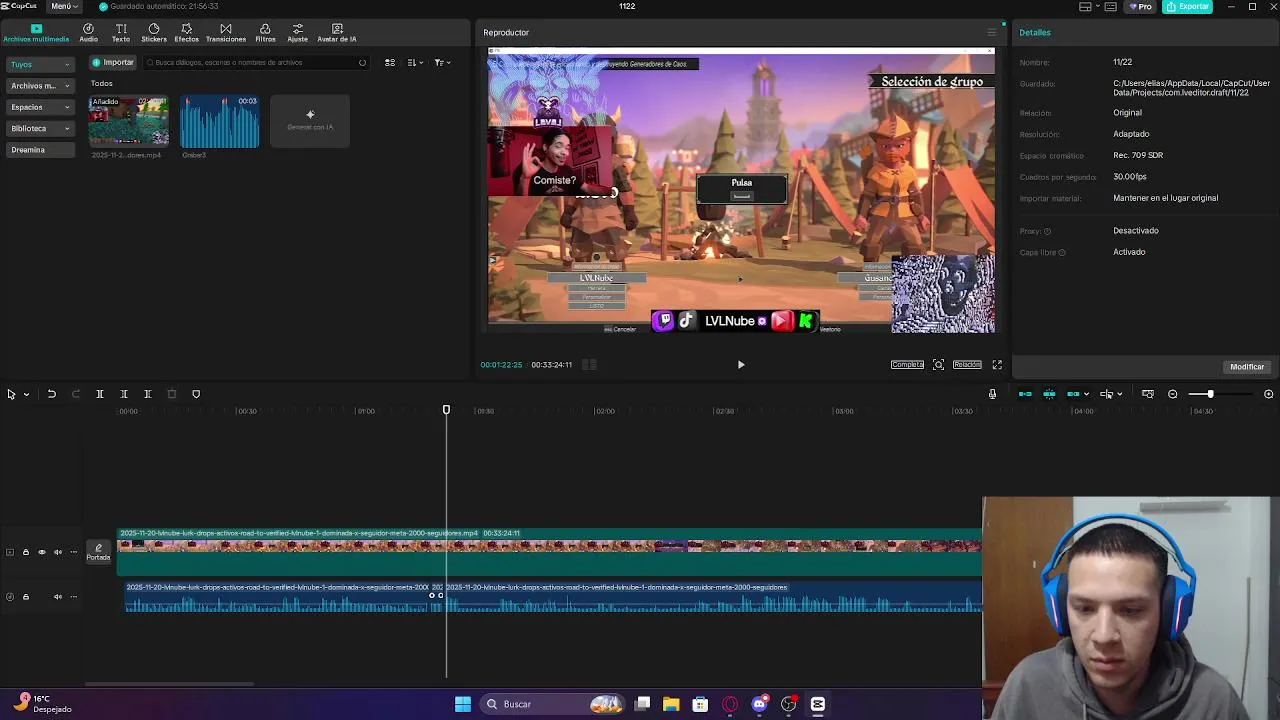Open the layout switcher in title bar
The height and width of the screenshot is (720, 1280).
pos(1090,6)
